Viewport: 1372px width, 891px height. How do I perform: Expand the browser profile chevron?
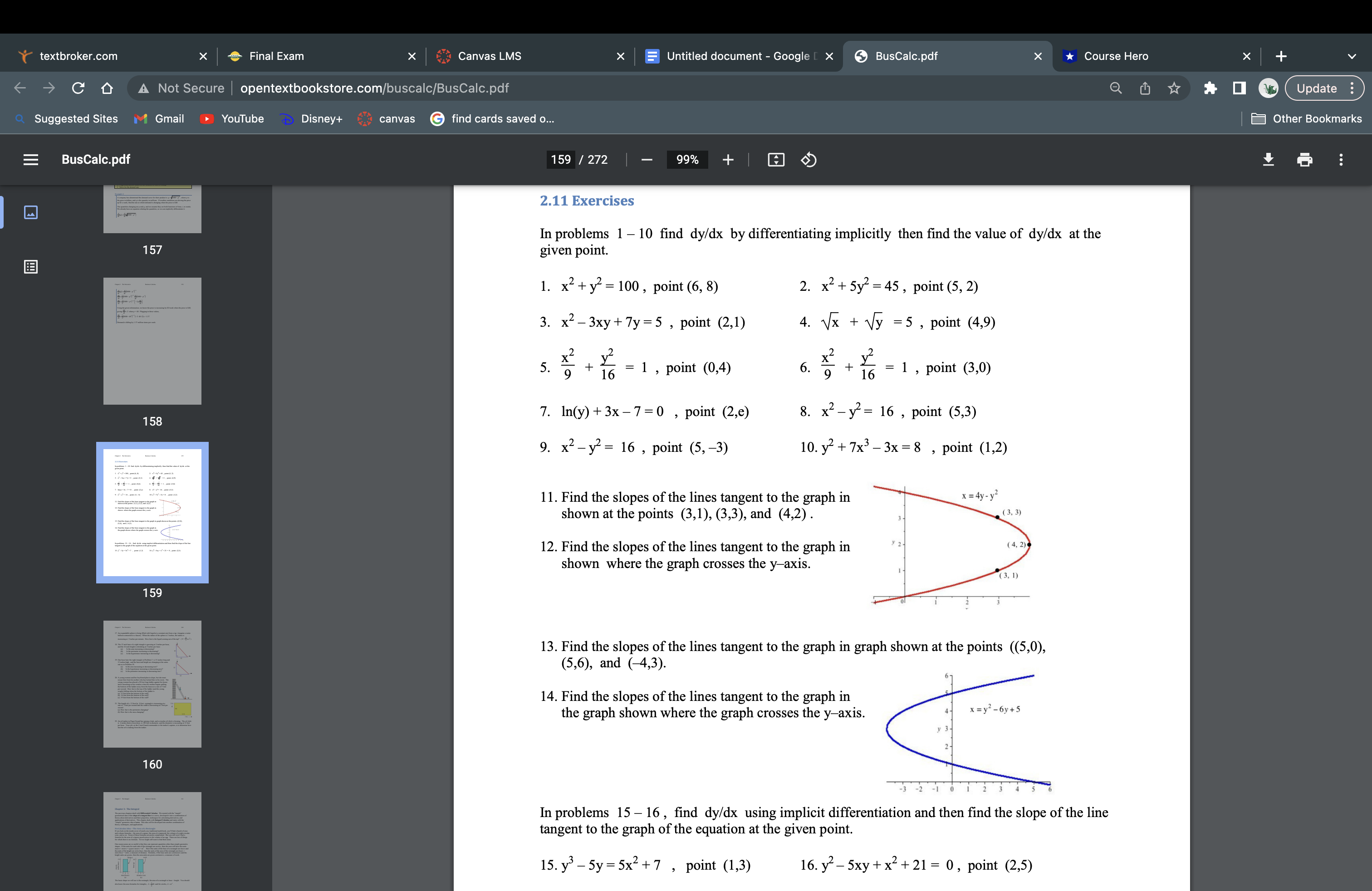click(x=1351, y=56)
